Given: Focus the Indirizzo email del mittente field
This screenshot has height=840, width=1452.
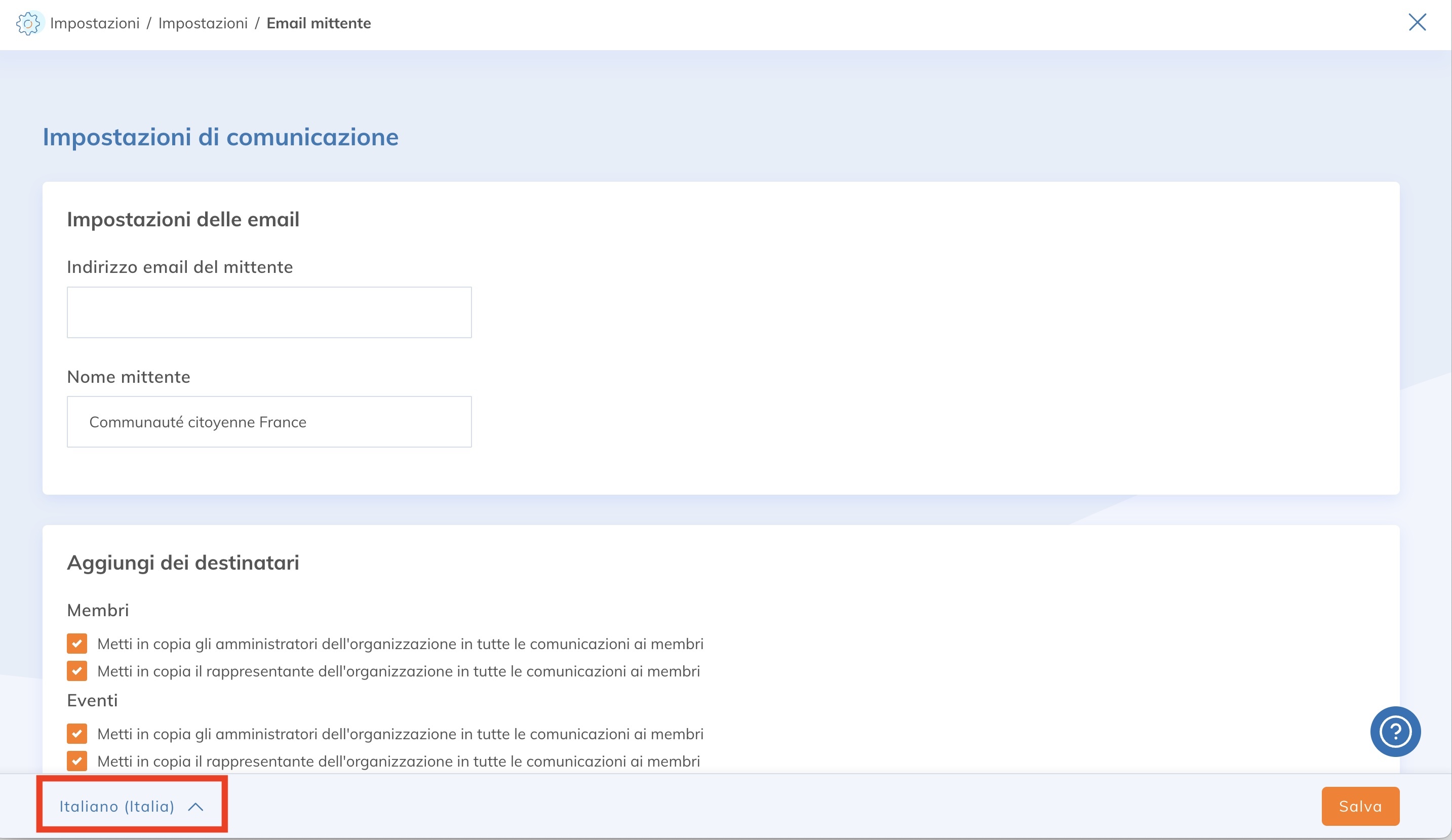Looking at the screenshot, I should pos(269,312).
